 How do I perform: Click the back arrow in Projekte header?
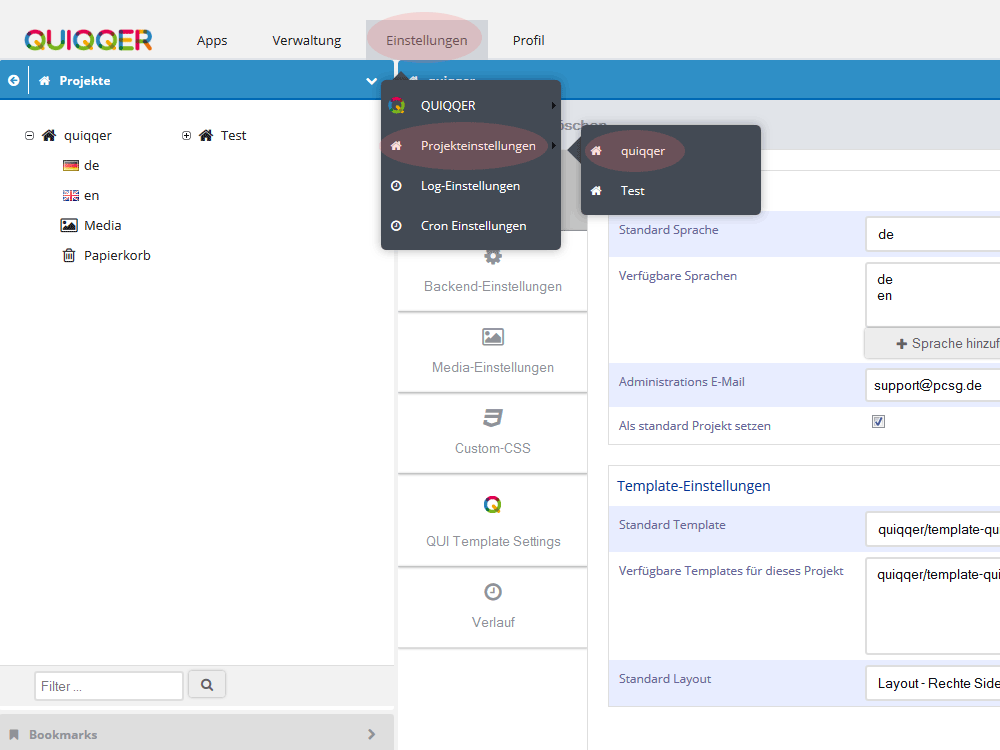click(13, 80)
